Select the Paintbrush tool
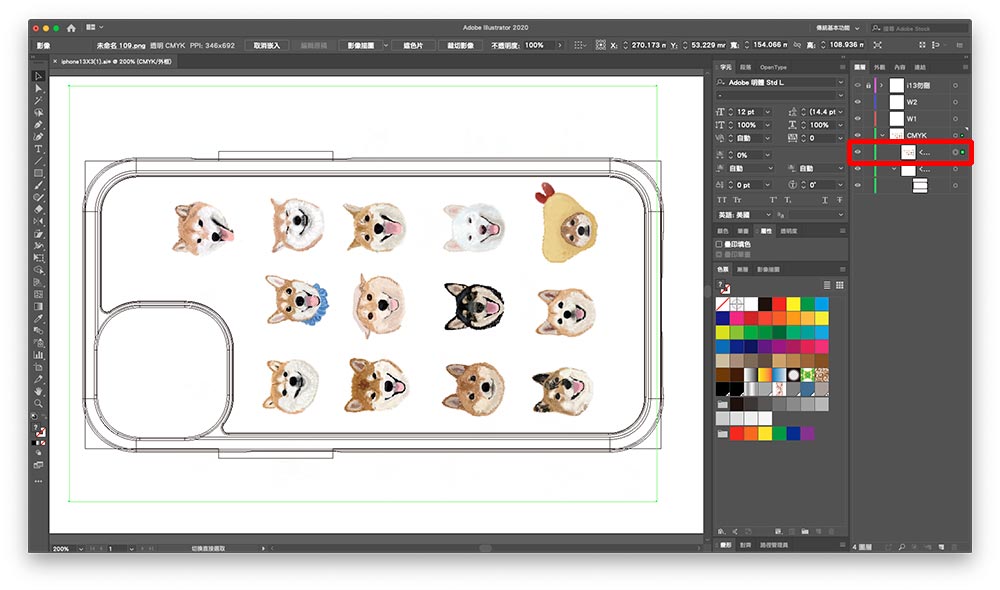The height and width of the screenshot is (590, 1000). tap(38, 185)
